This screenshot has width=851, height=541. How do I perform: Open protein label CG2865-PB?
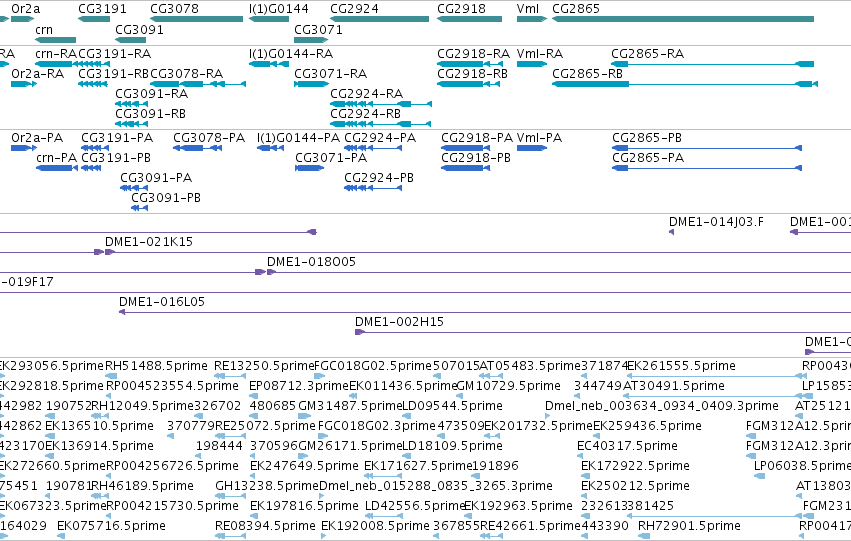tap(647, 138)
